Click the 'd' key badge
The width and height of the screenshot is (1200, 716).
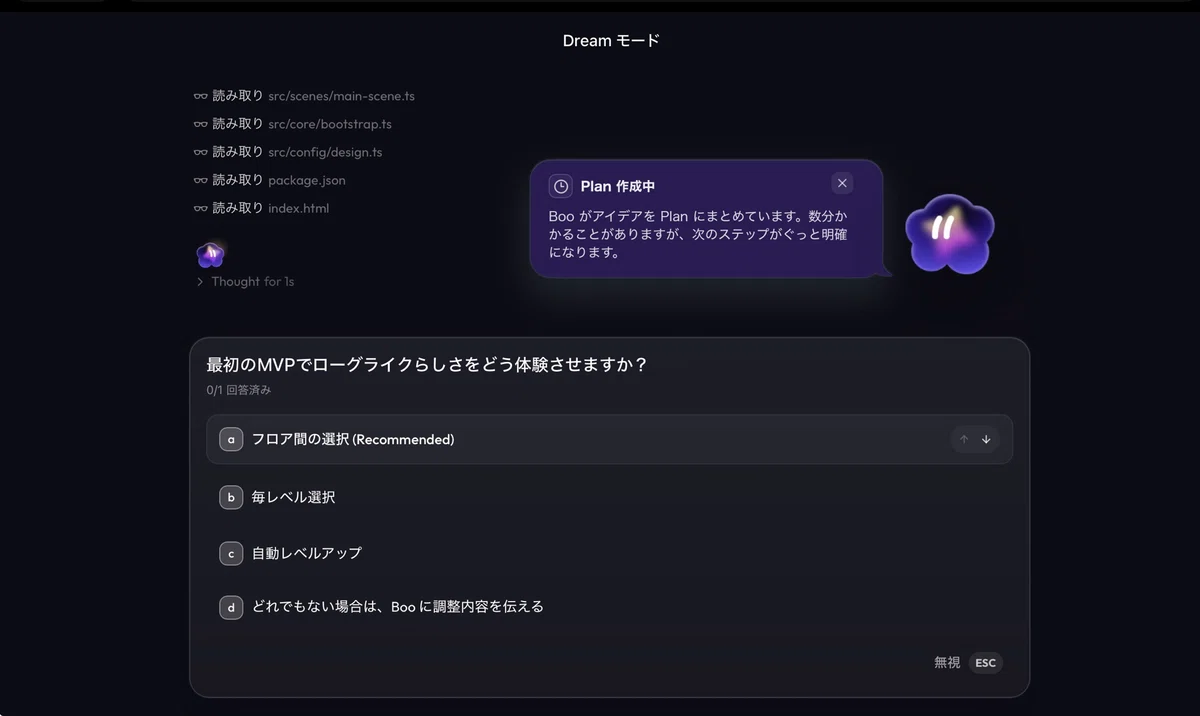[231, 607]
